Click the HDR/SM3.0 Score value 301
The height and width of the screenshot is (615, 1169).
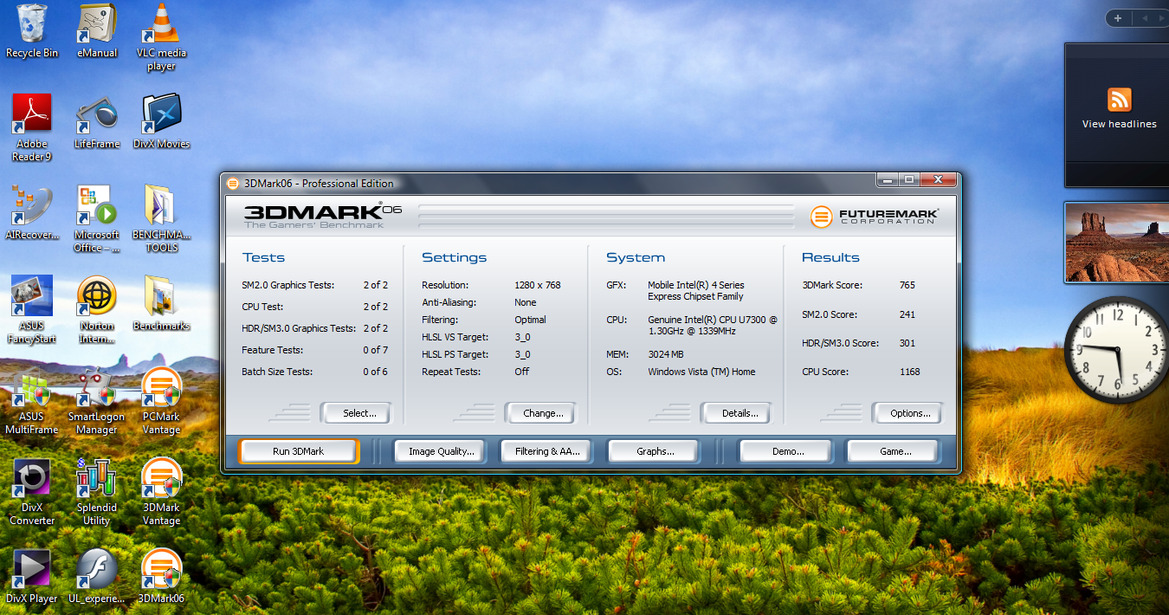(907, 344)
